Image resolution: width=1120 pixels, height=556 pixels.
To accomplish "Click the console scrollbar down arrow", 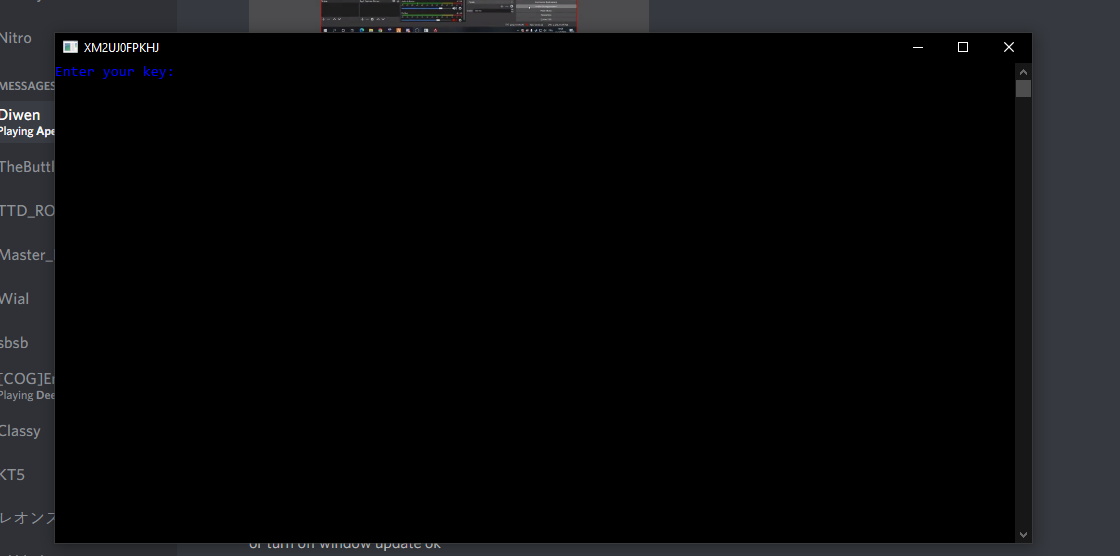I will click(1023, 535).
